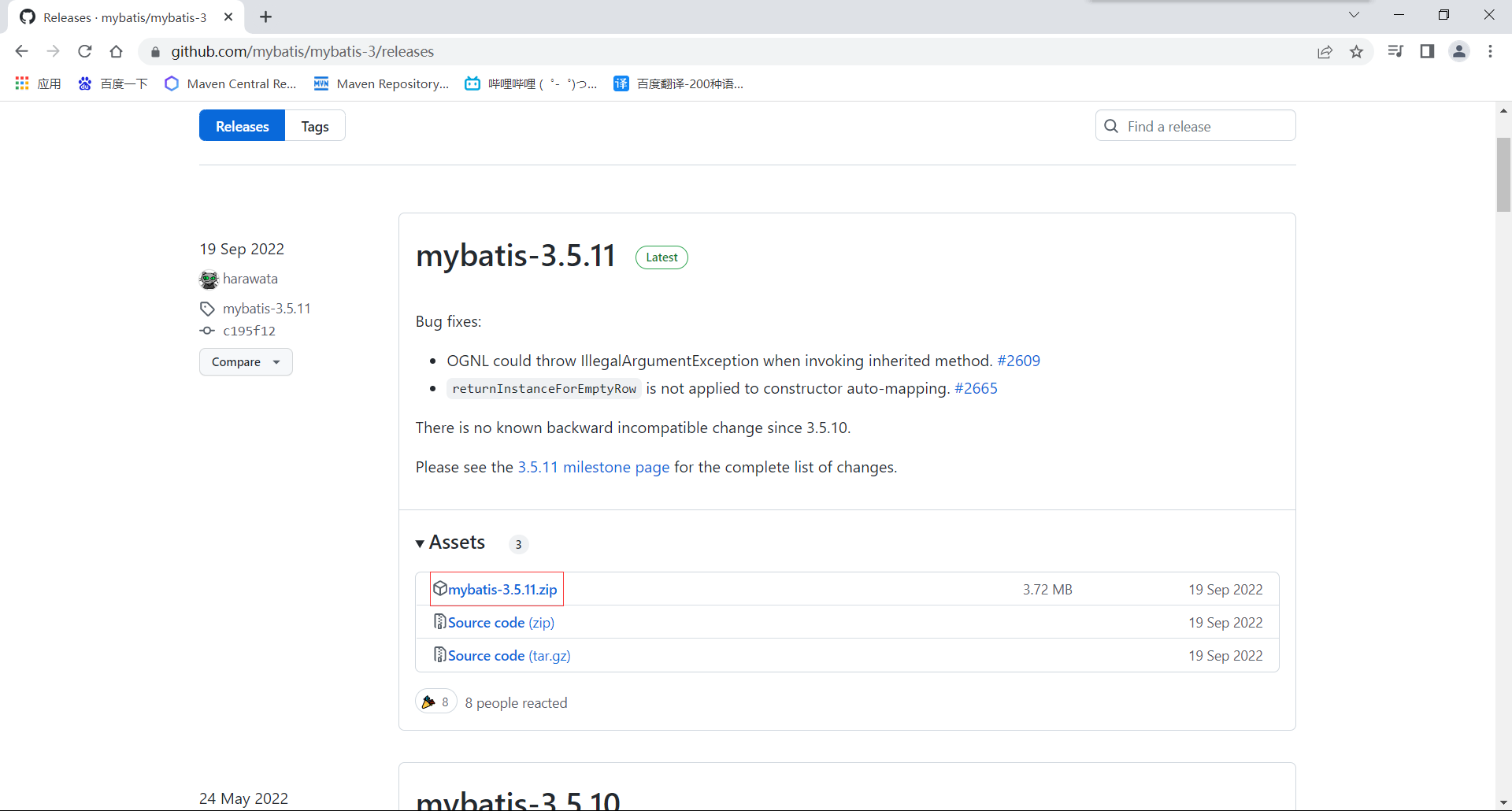Open the Chrome profile avatar icon
1512x811 pixels.
coord(1459,51)
